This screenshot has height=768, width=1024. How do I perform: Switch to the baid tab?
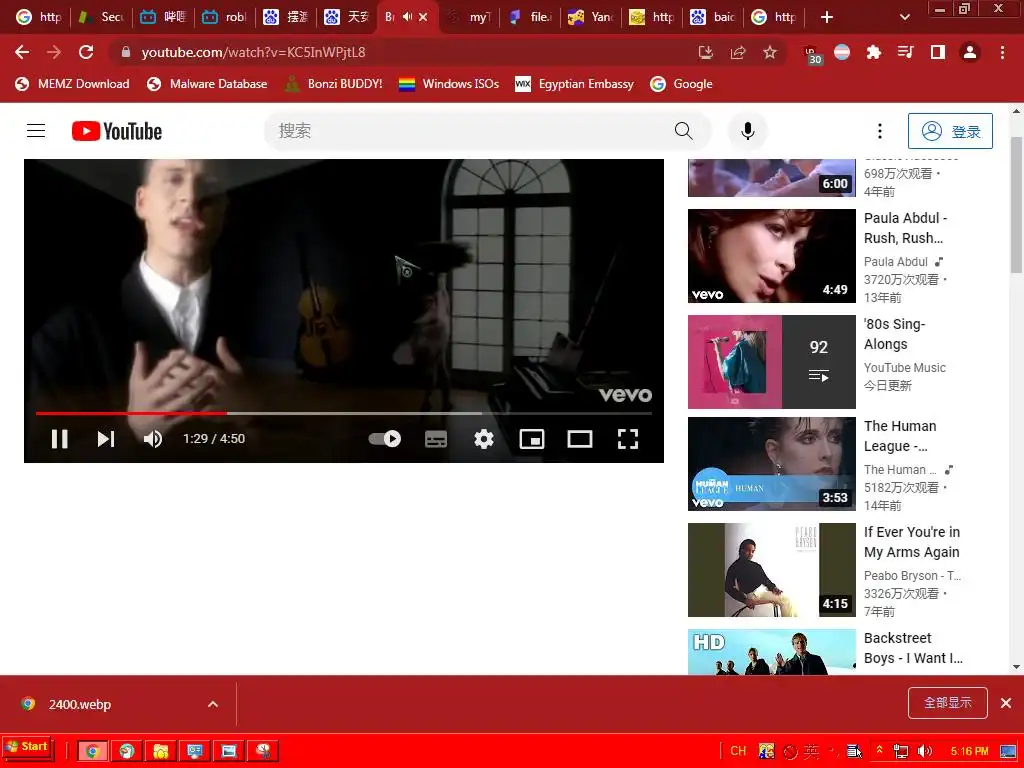pyautogui.click(x=714, y=17)
